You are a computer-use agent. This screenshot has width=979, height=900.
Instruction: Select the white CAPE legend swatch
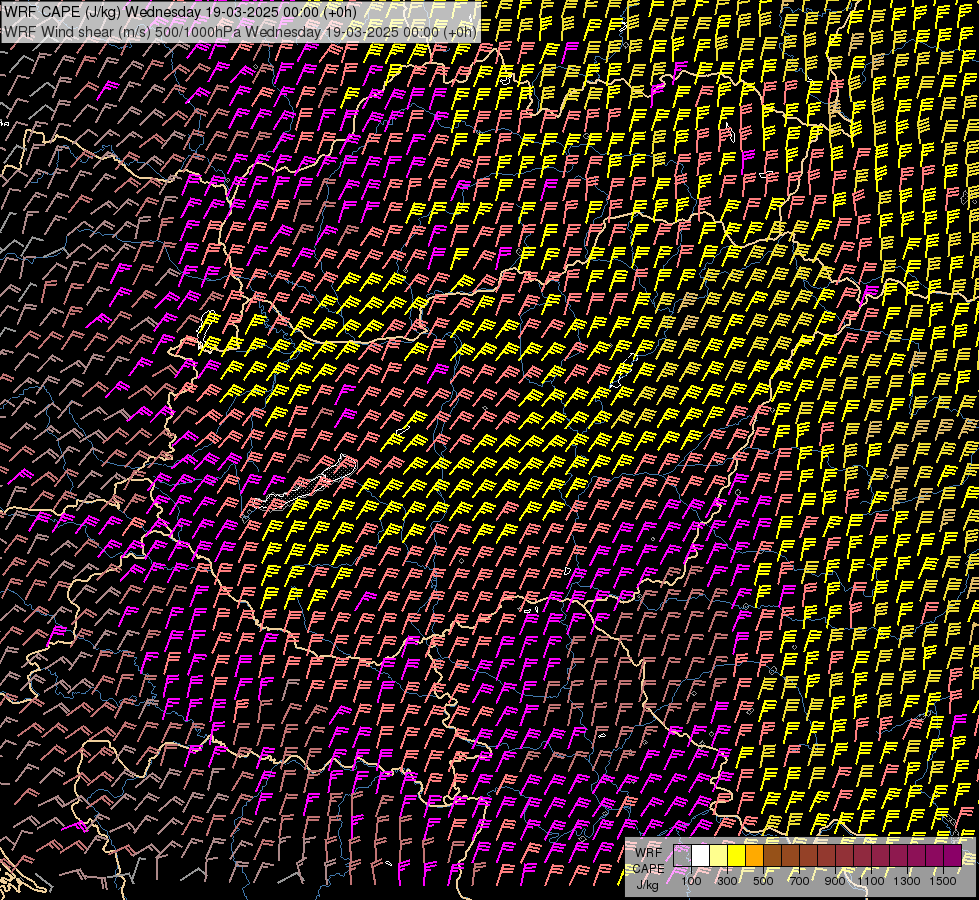pyautogui.click(x=701, y=855)
